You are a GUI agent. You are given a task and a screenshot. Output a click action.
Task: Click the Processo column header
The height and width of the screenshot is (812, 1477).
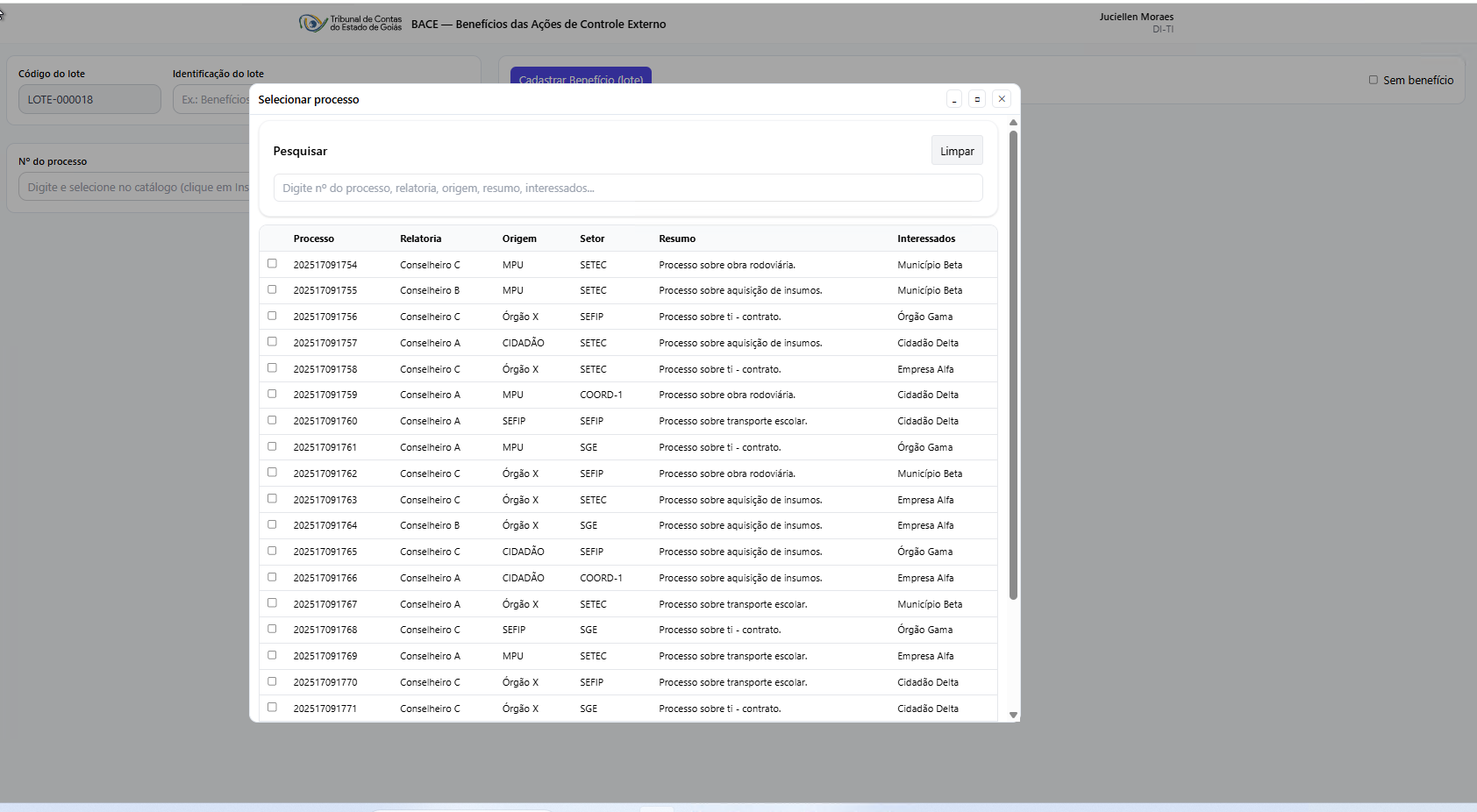(314, 239)
